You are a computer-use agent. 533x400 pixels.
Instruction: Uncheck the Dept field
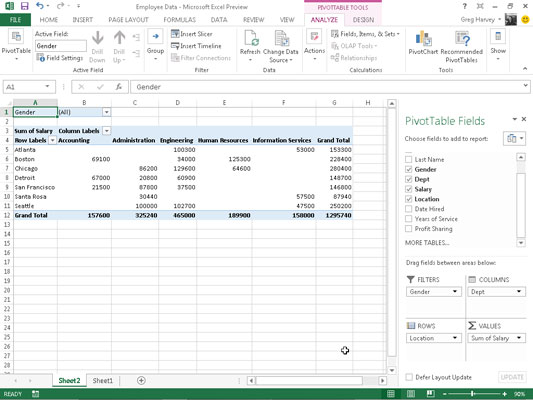(x=409, y=179)
